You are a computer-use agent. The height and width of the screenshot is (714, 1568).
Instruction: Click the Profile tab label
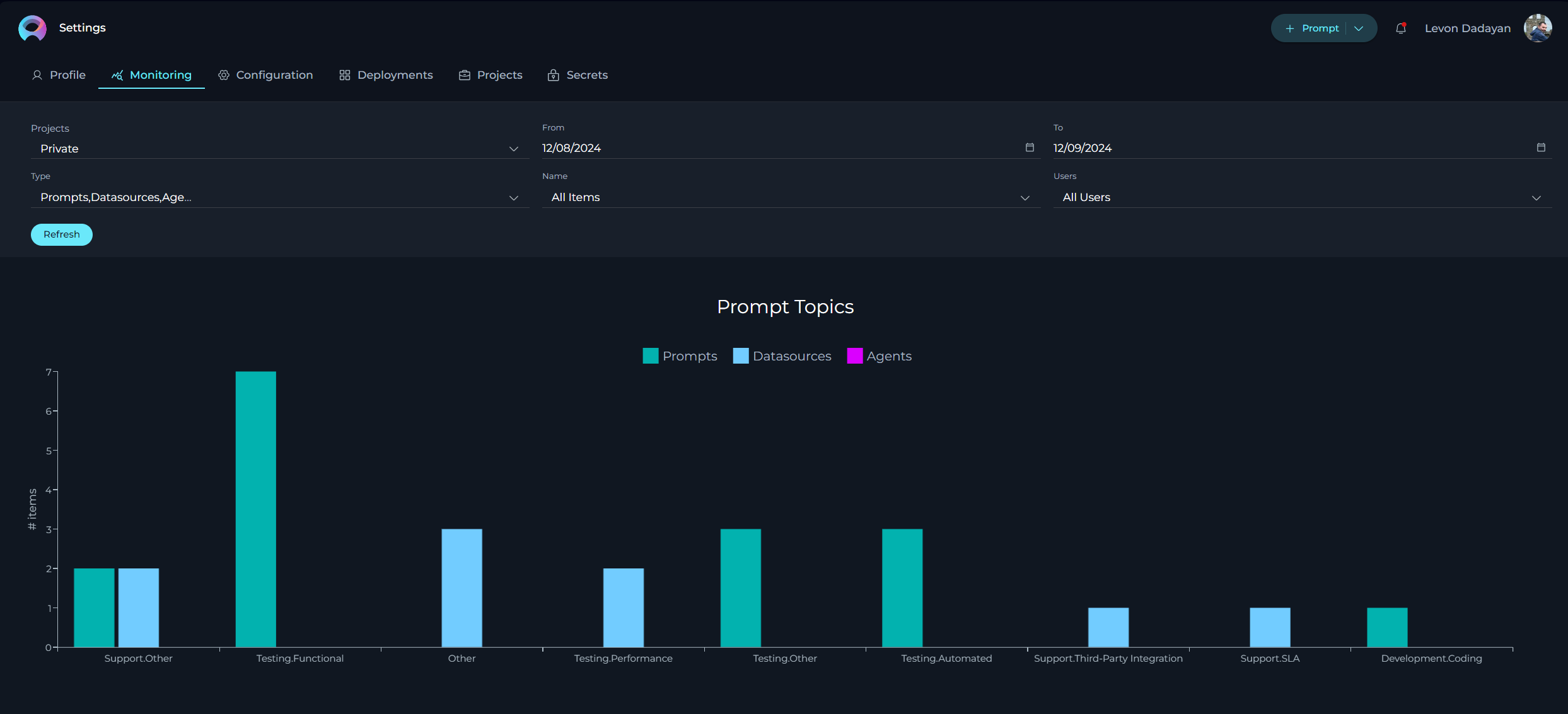(x=67, y=74)
